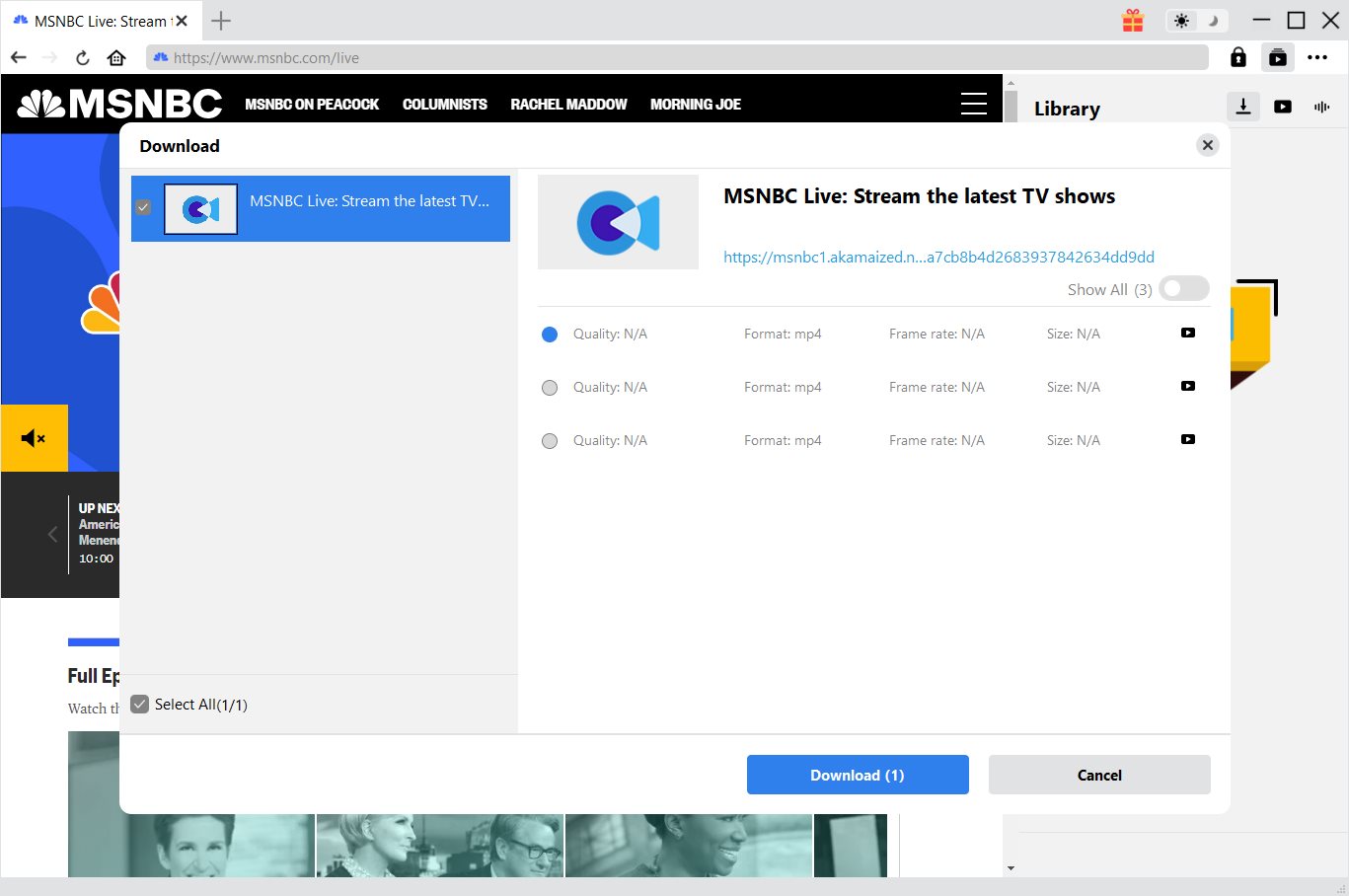Screen dimensions: 1349x896
Task: Uncheck the MSNBC Live video item checkbox
Action: 143,207
